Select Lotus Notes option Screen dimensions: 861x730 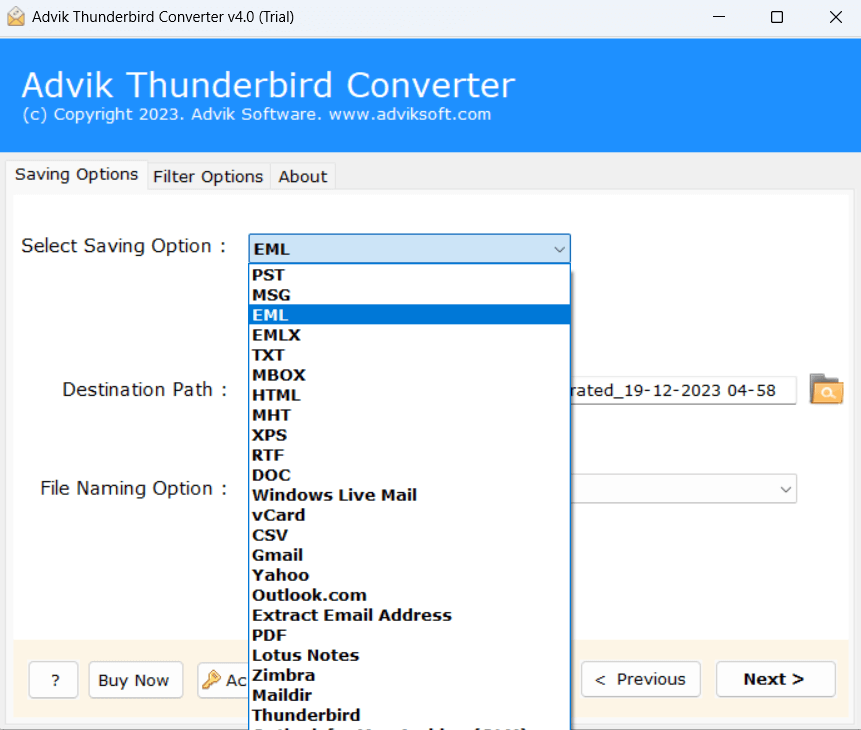pyautogui.click(x=410, y=655)
